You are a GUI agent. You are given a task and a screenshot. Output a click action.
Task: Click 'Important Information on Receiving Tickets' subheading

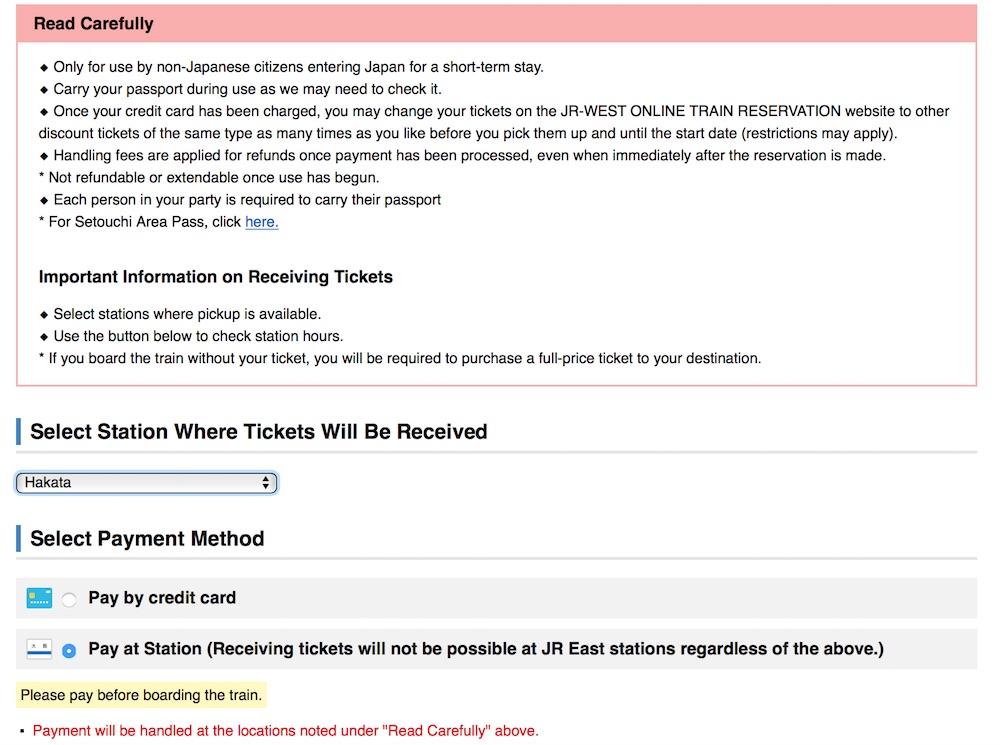click(216, 277)
